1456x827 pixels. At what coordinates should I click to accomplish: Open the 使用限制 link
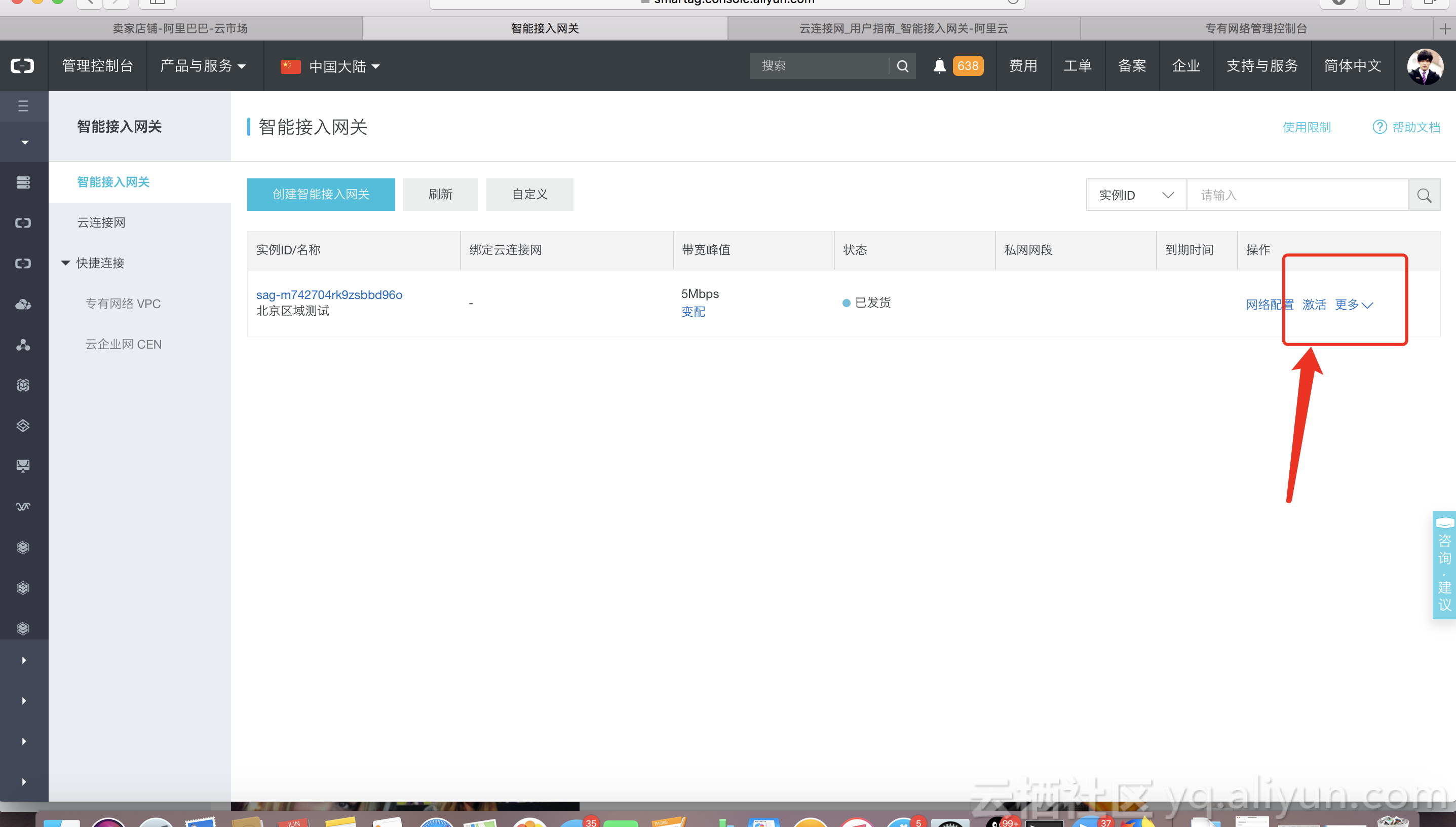pyautogui.click(x=1307, y=127)
